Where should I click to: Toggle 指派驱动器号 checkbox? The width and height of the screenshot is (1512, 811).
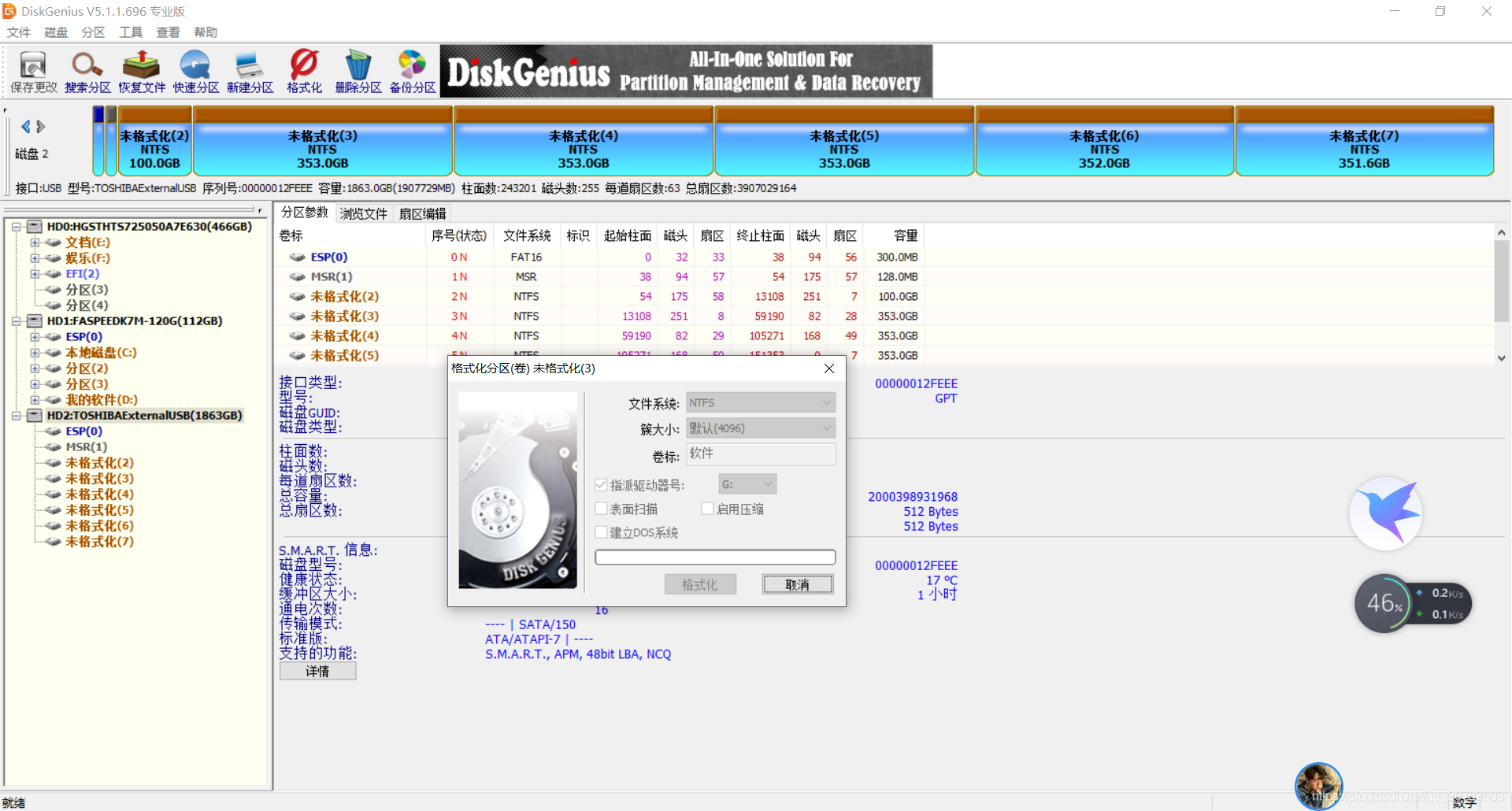pyautogui.click(x=602, y=485)
